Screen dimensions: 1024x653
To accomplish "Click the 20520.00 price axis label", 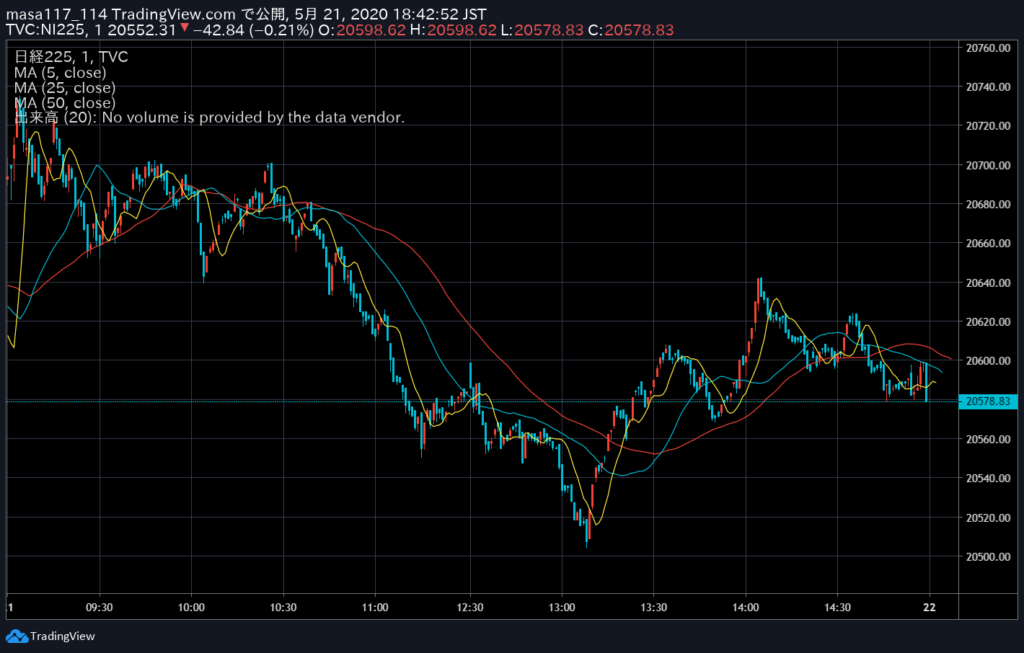I will [x=988, y=518].
